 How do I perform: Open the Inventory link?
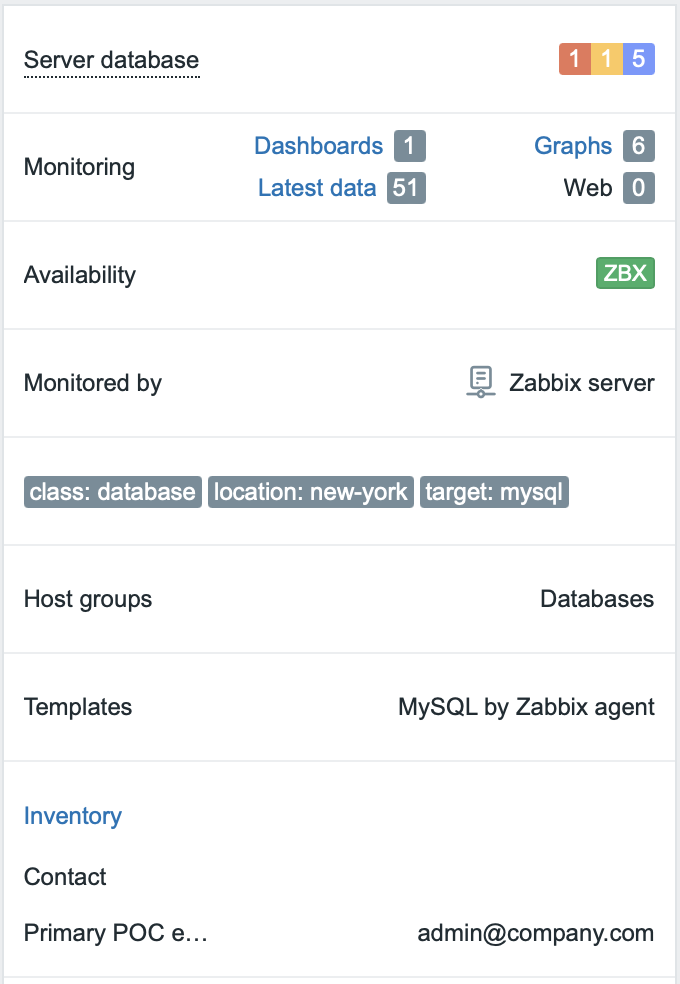coord(73,816)
